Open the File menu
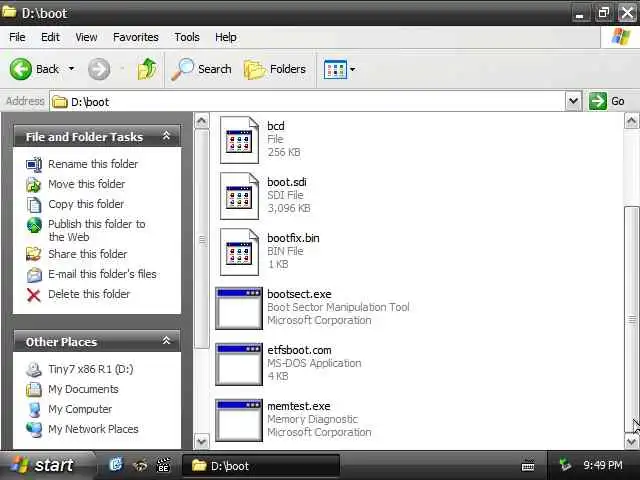640x480 pixels. (x=17, y=37)
